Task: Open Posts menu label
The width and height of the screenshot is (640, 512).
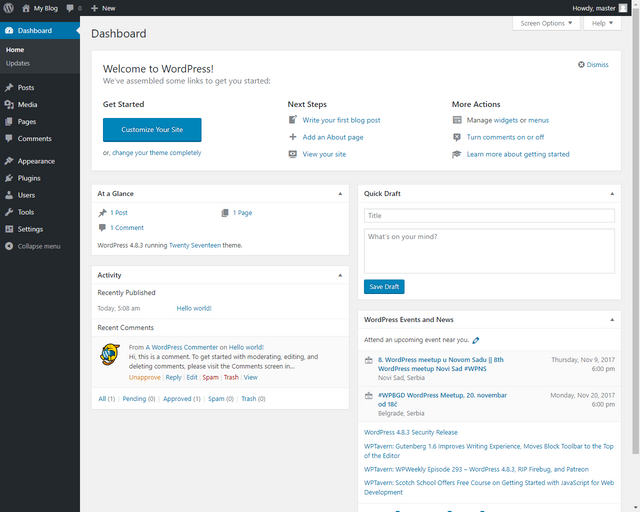Action: pos(26,87)
